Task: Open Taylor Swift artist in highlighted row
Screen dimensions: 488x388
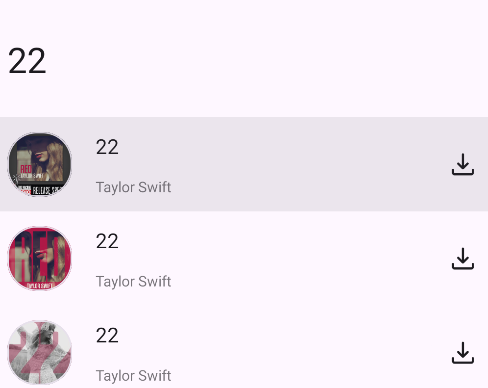Action: (x=133, y=187)
